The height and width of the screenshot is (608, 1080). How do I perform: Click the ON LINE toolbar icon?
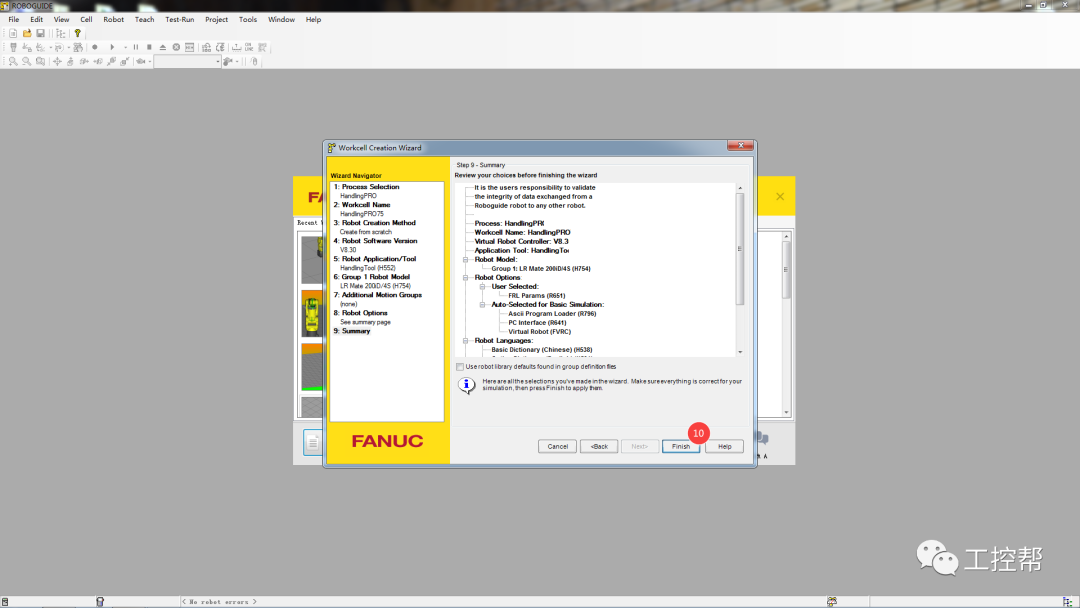coord(249,48)
